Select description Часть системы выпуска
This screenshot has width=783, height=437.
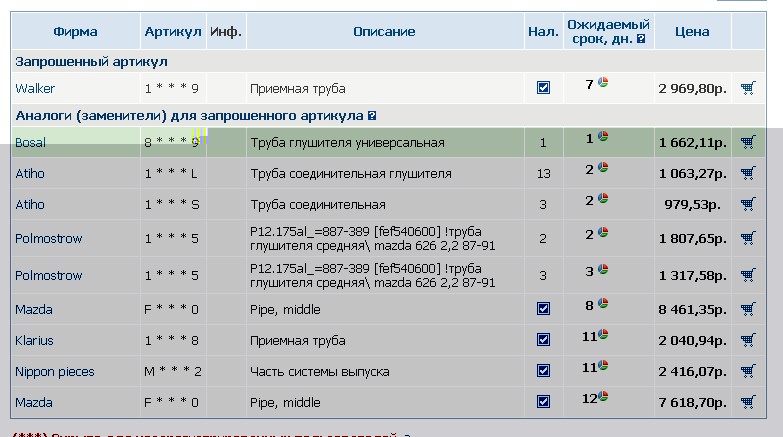320,372
